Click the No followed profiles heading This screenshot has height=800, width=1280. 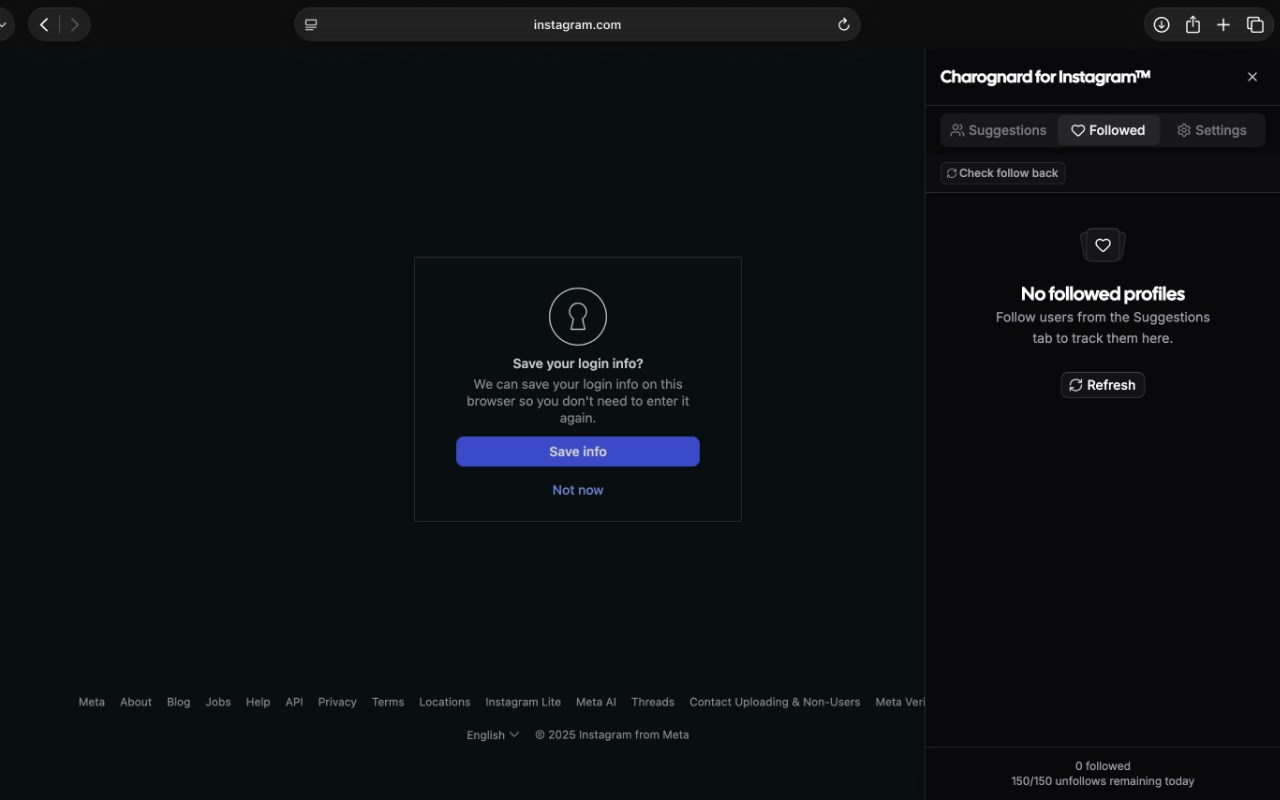click(x=1103, y=294)
